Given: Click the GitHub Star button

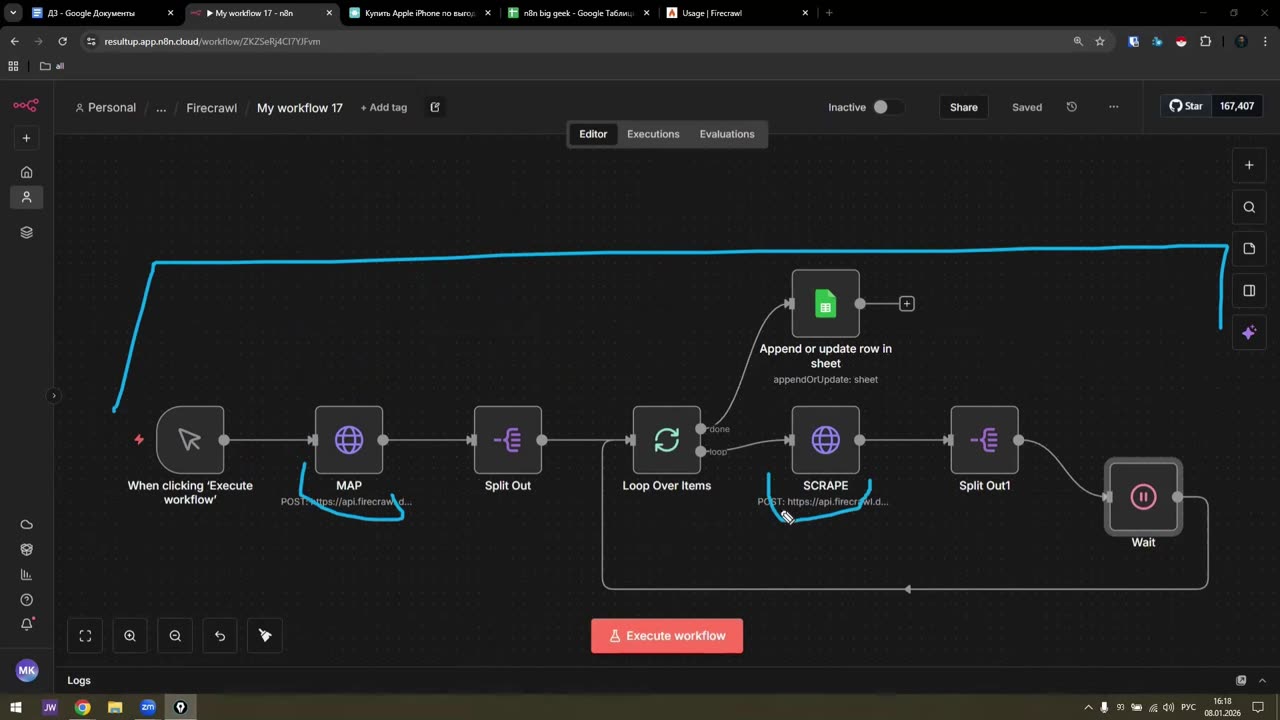Looking at the screenshot, I should coord(1186,106).
